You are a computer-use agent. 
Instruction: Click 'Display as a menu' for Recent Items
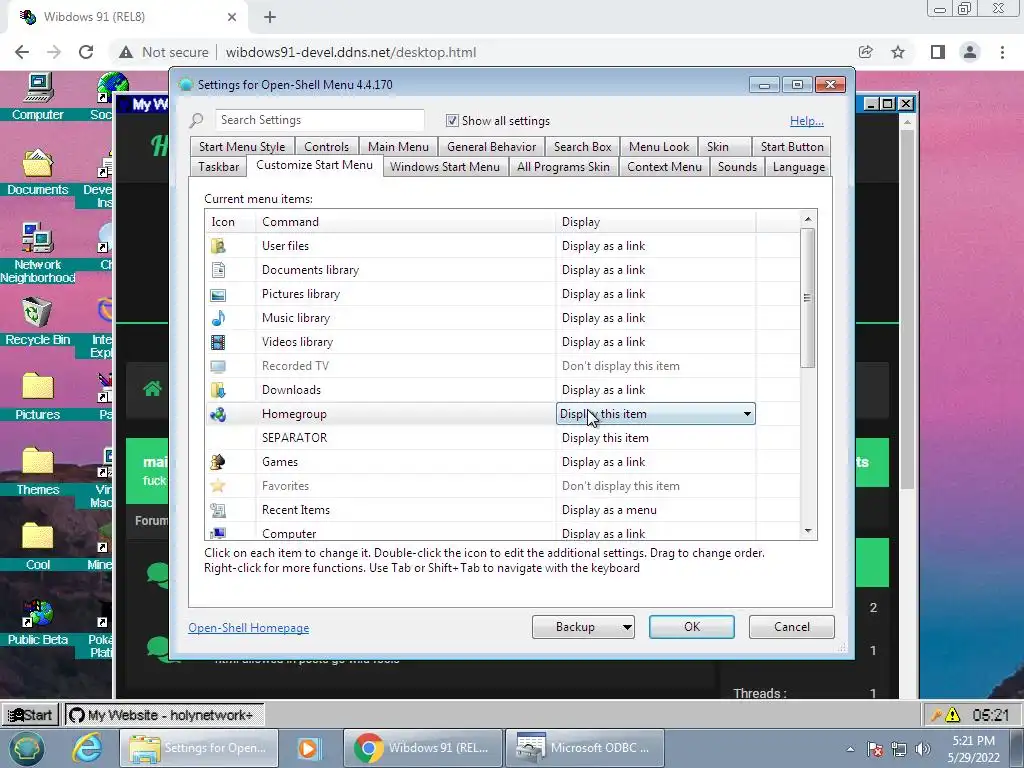coord(609,510)
